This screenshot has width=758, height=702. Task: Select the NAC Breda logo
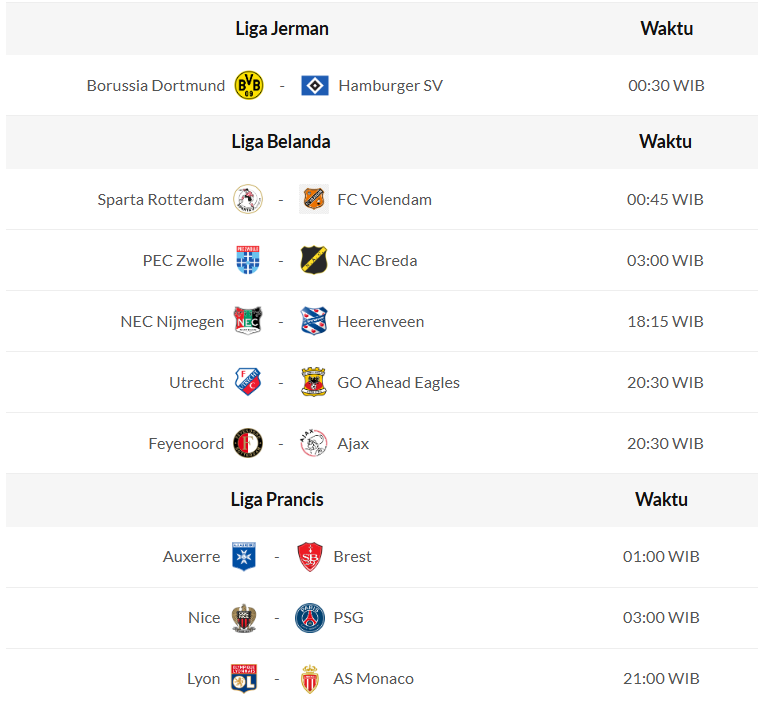314,260
